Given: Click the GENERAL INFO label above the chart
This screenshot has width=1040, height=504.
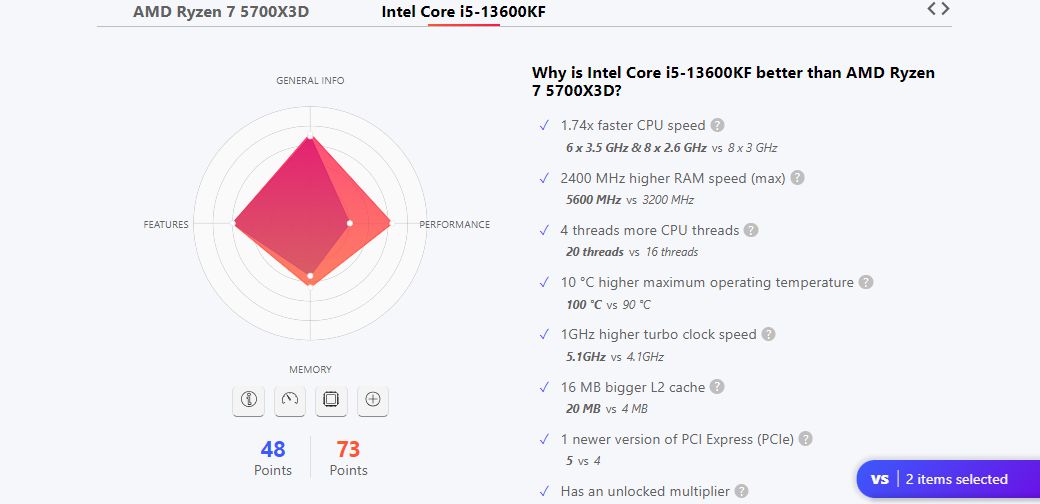Looking at the screenshot, I should point(310,81).
